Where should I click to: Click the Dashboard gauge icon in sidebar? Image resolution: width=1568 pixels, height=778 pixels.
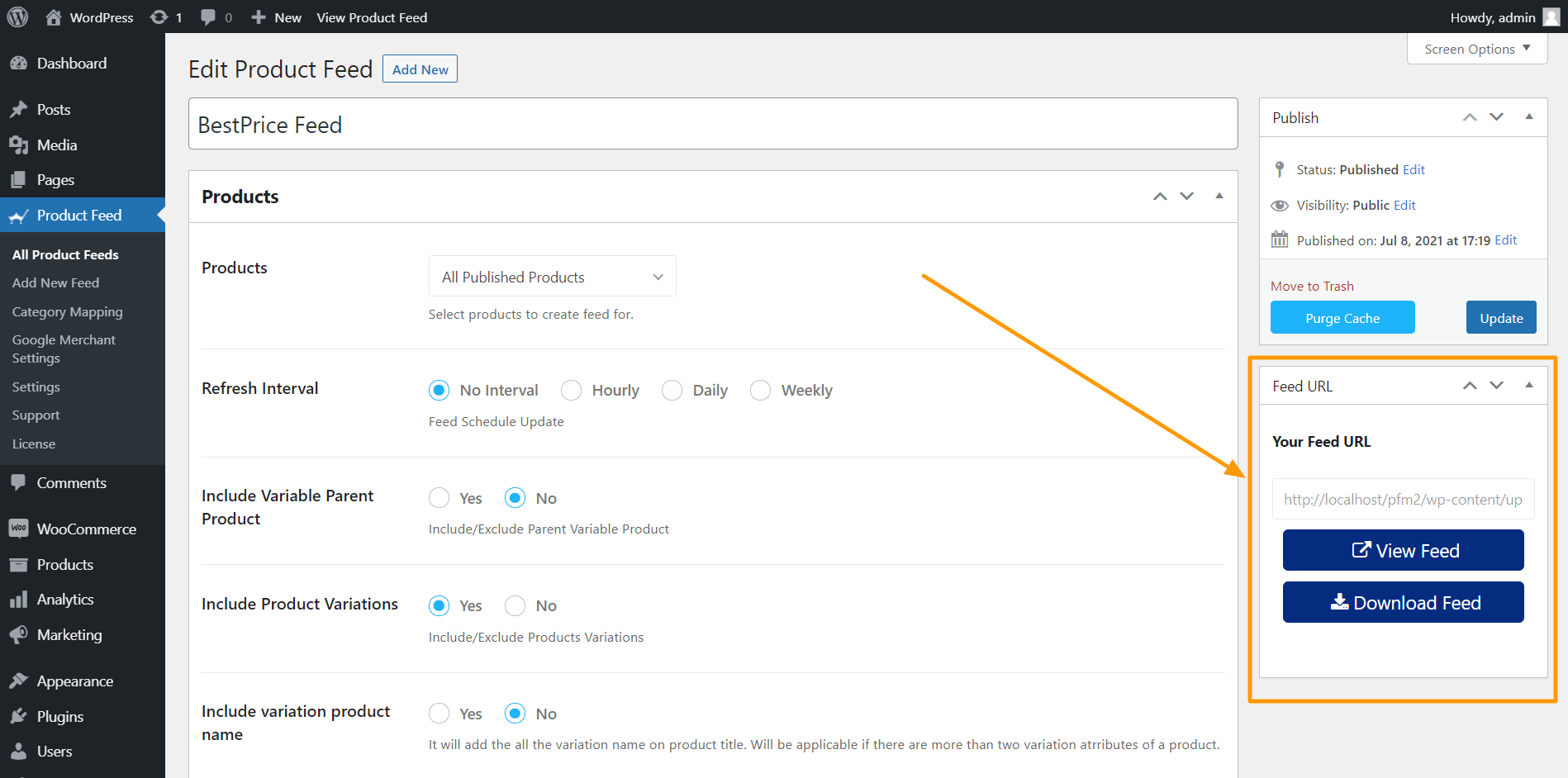click(x=18, y=64)
